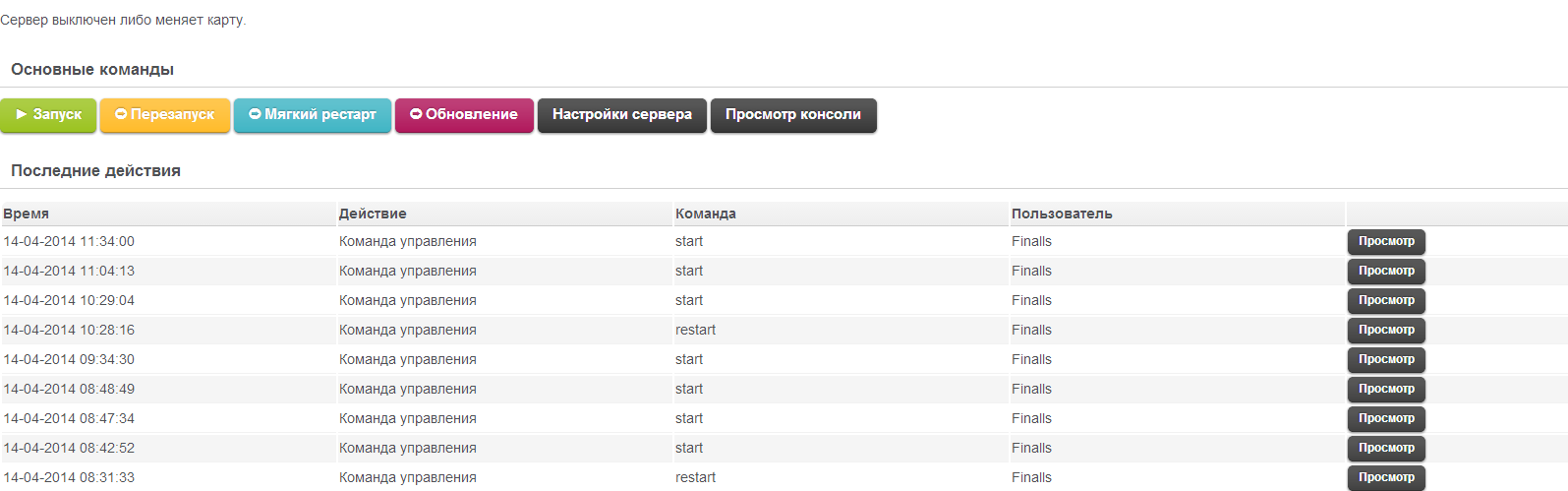Open the 08:47:34 action via Просмотр
This screenshot has height=491, width=1568.
pos(1386,419)
